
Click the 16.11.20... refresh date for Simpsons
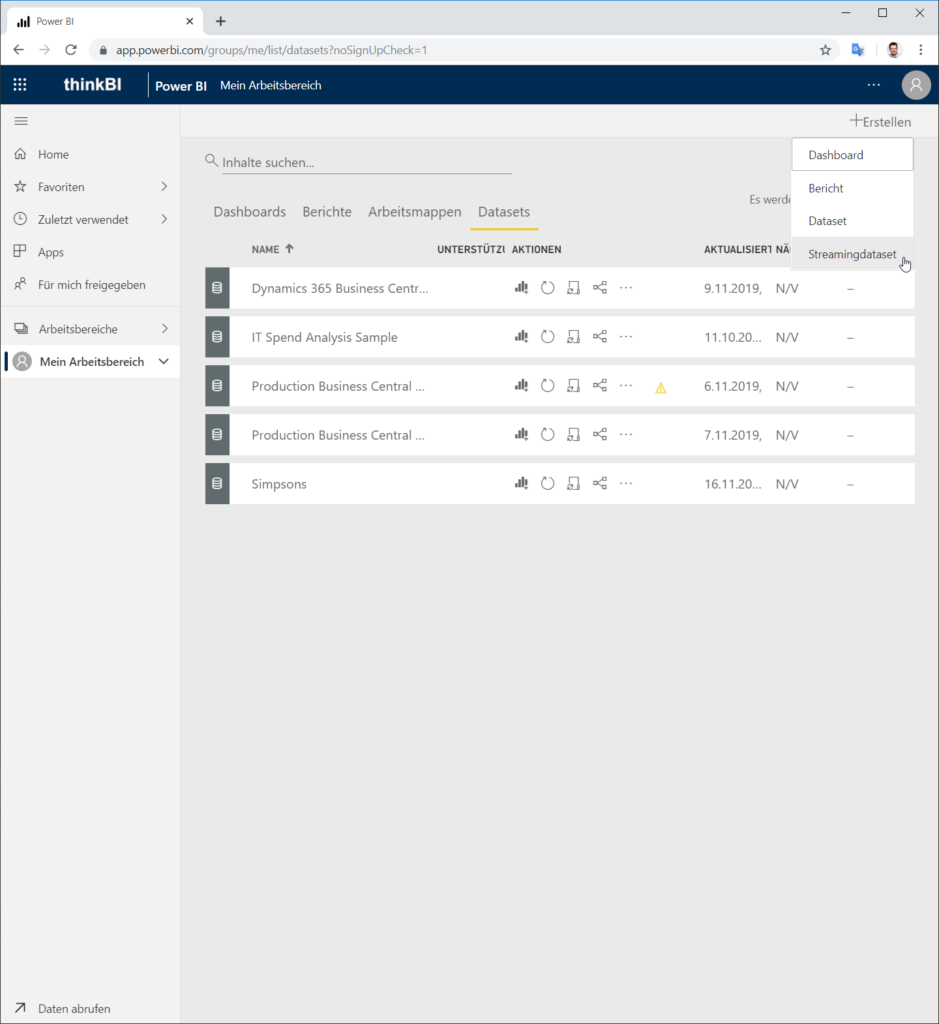pos(733,484)
